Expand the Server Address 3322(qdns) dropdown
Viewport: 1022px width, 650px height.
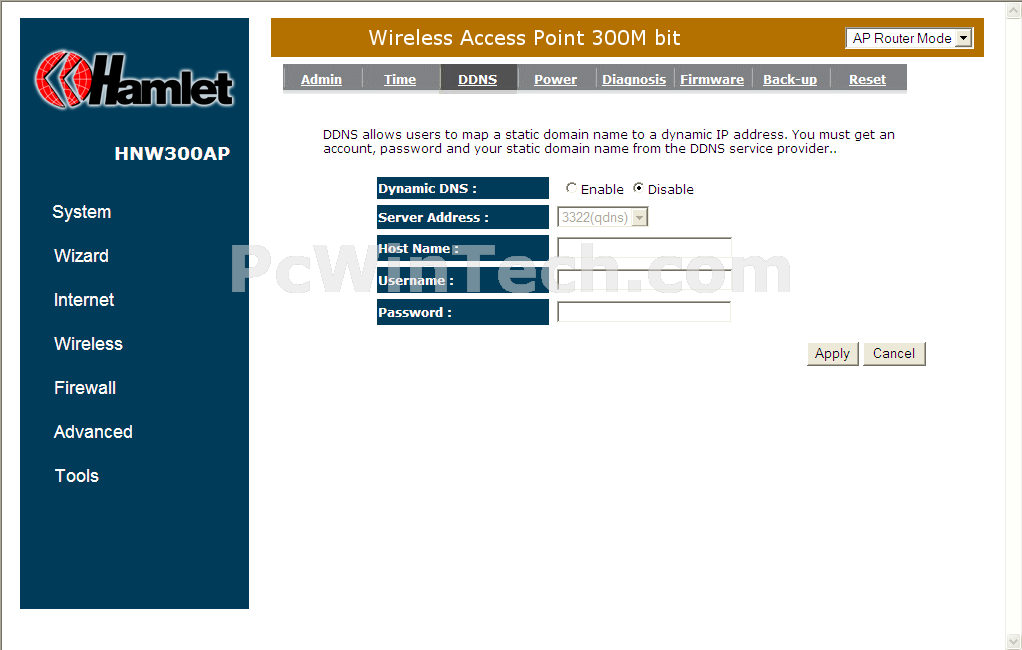pos(603,217)
